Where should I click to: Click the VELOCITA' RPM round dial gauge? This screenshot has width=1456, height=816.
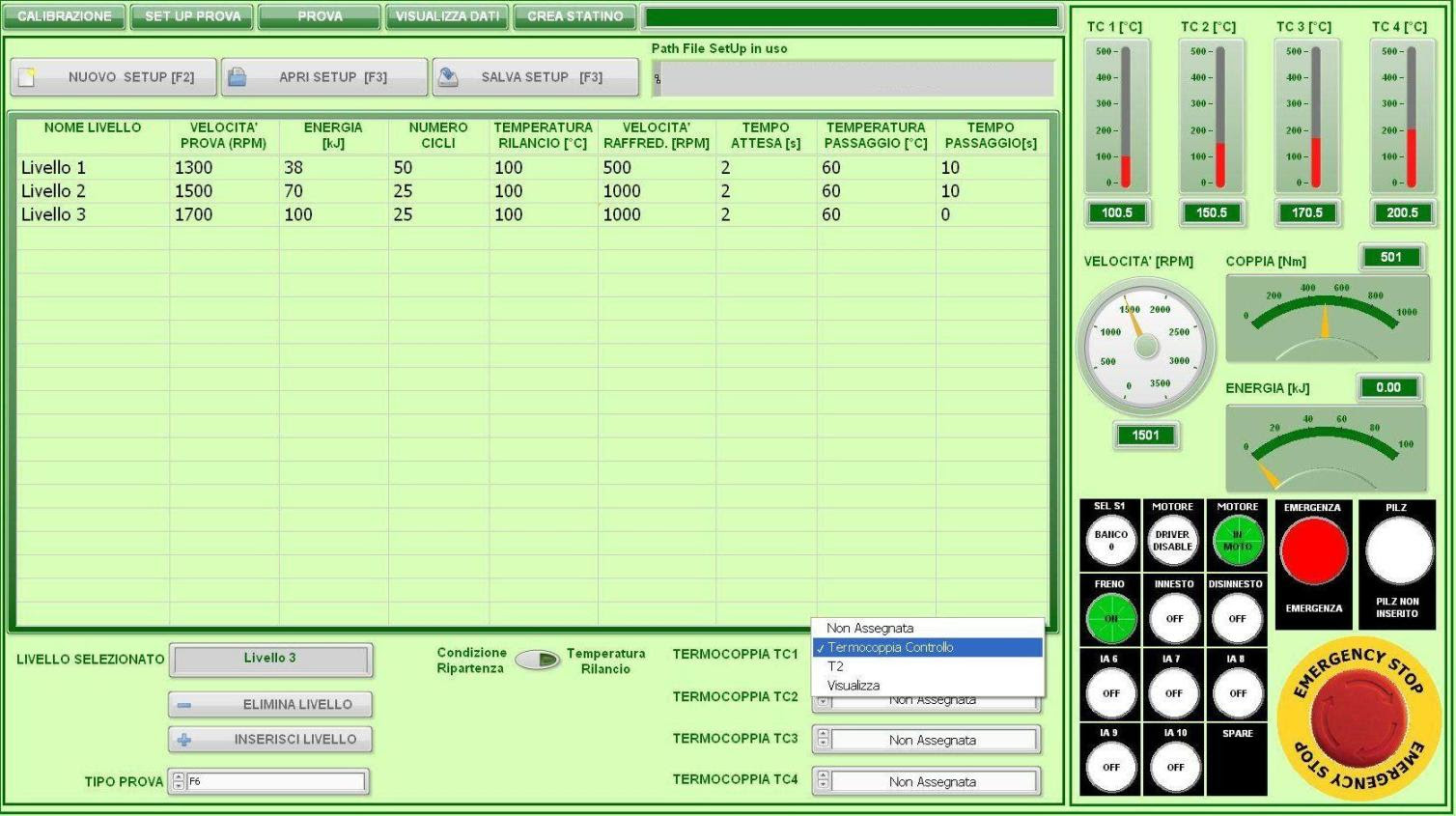point(1146,347)
